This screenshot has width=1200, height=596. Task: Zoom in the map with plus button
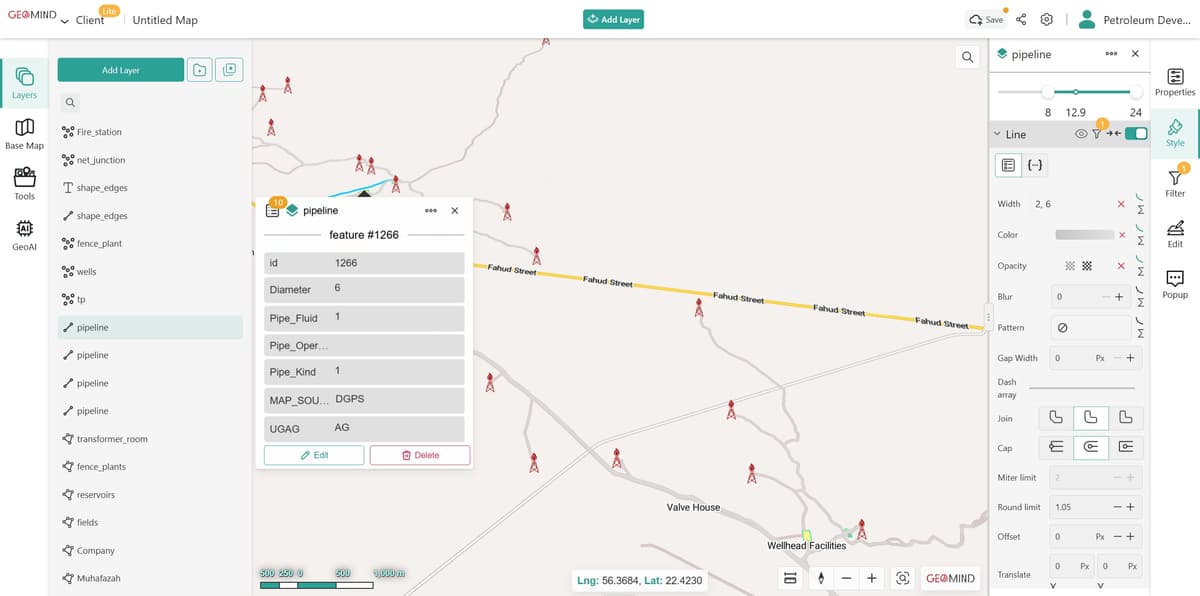point(872,578)
